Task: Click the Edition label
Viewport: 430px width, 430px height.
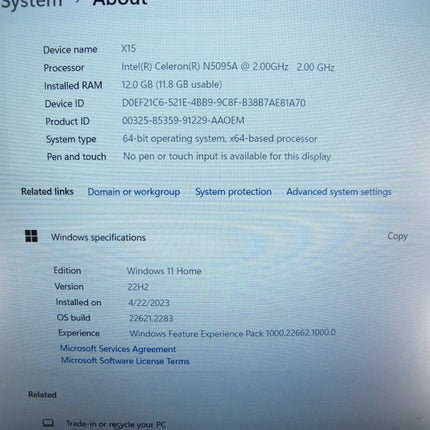Action: point(67,270)
